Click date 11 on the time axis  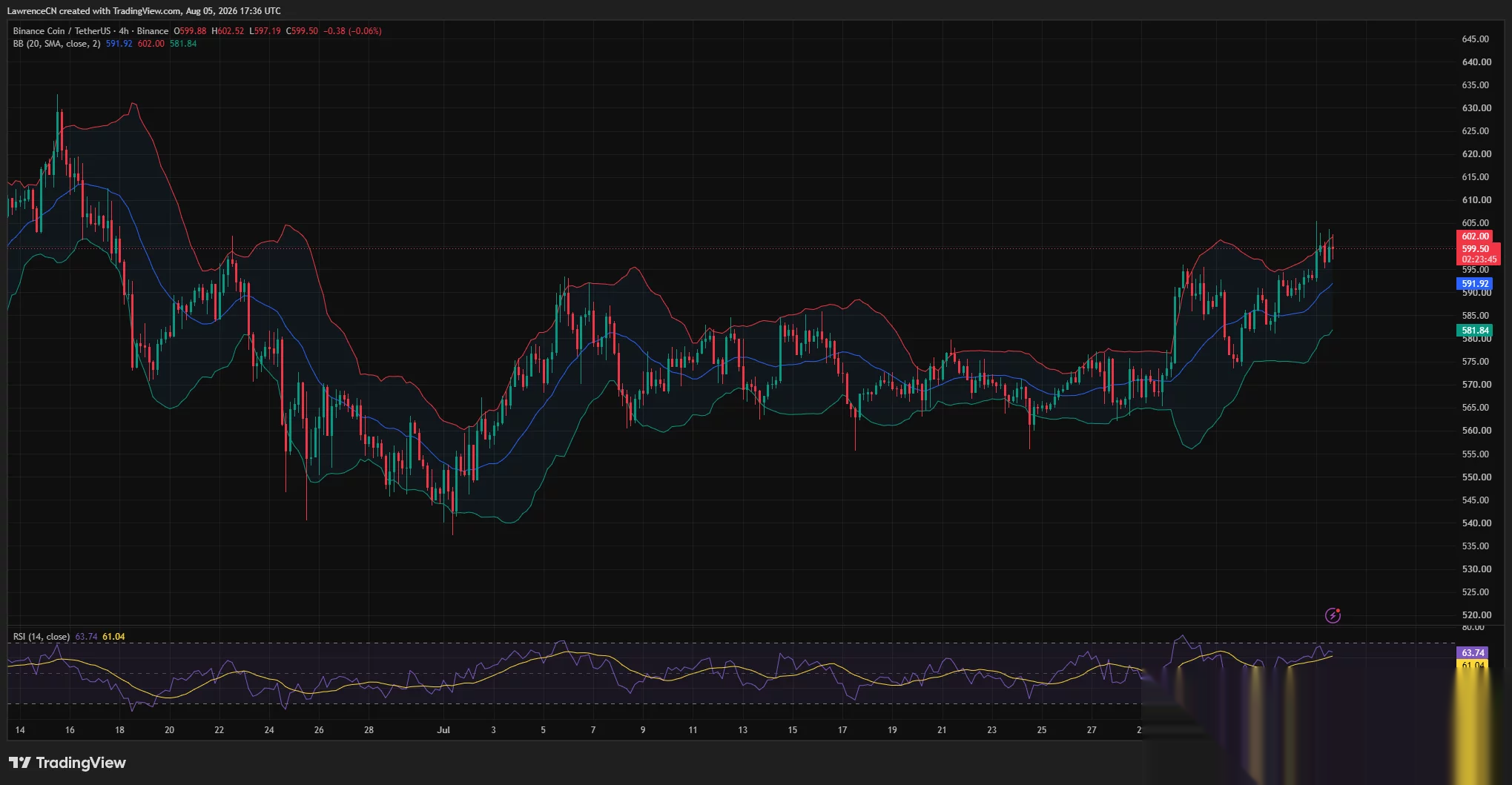[x=693, y=730]
